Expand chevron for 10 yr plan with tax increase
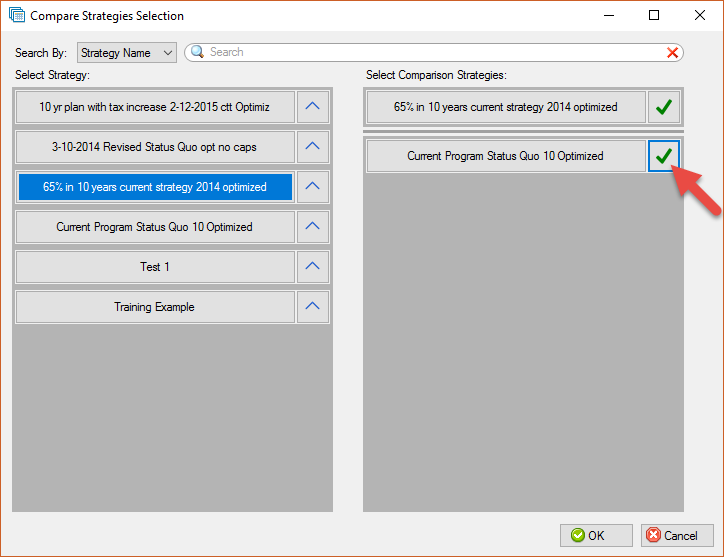 point(313,107)
